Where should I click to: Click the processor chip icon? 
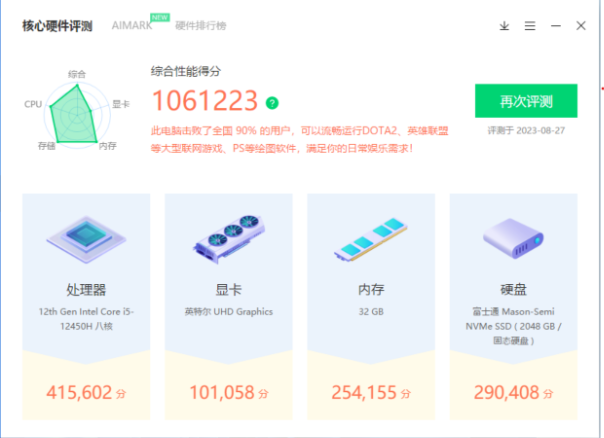tap(86, 240)
